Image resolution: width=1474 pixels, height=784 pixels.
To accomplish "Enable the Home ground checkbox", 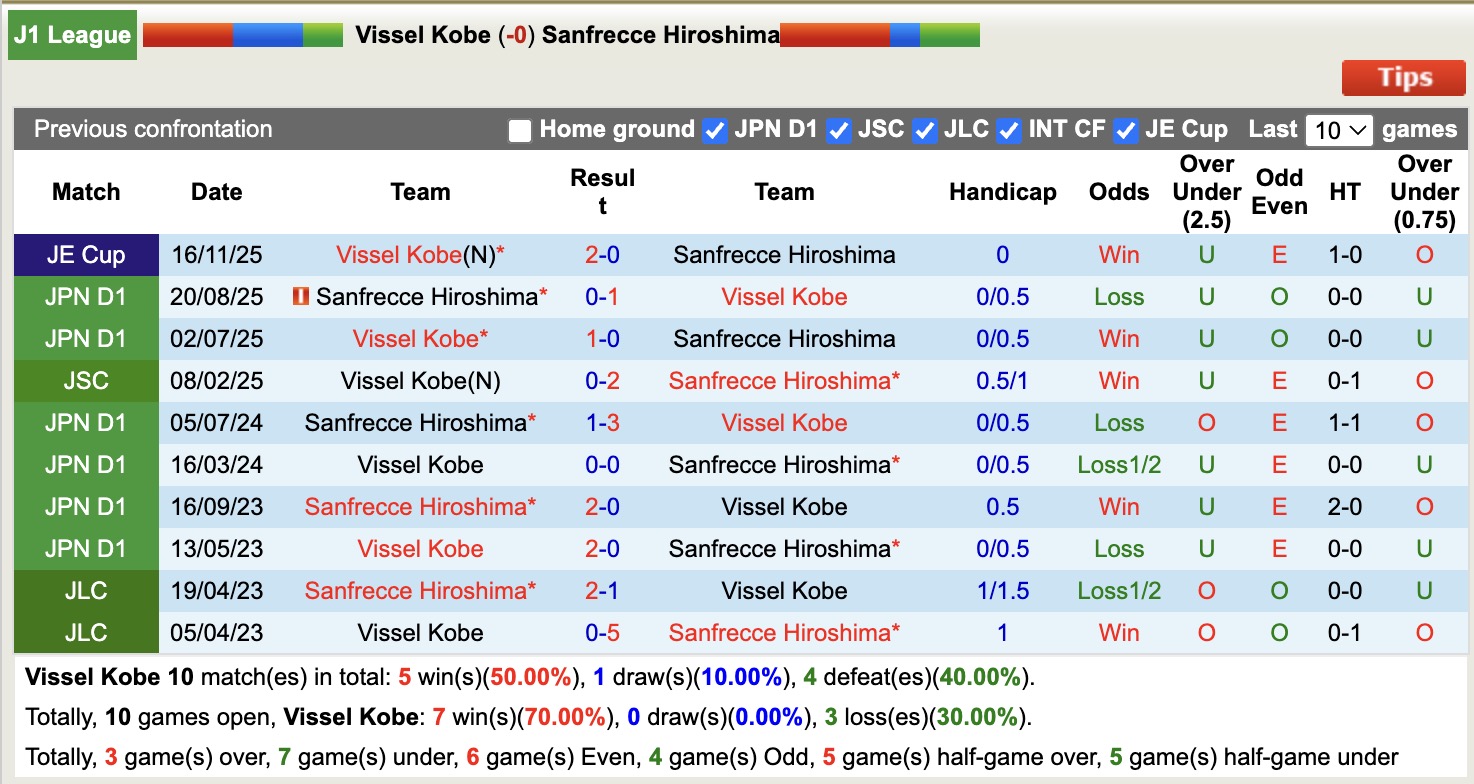I will [520, 129].
